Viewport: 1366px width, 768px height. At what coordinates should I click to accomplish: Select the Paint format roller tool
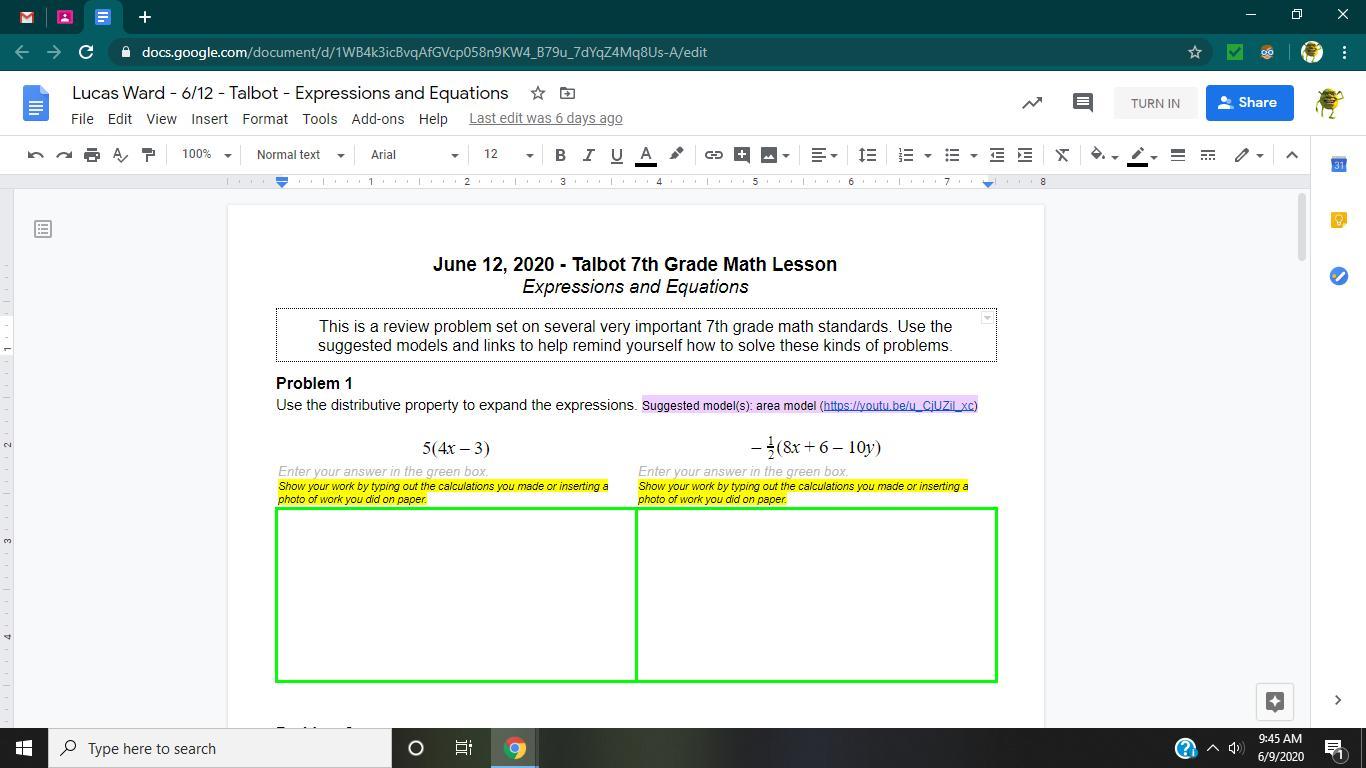point(148,155)
